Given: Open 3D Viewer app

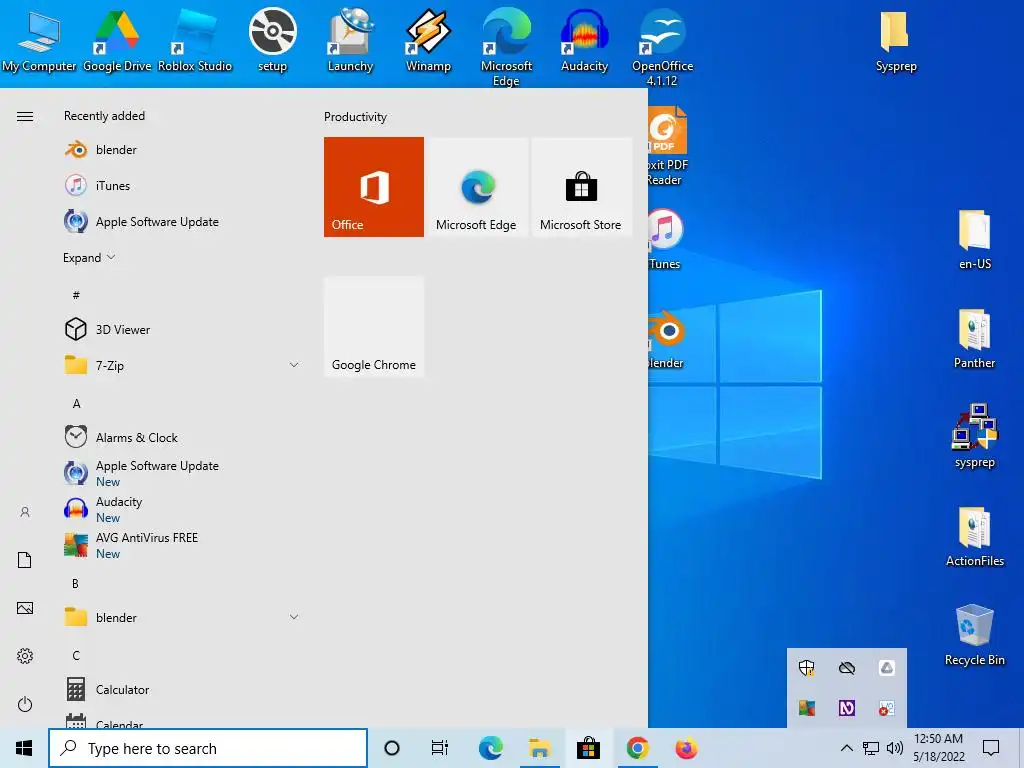Looking at the screenshot, I should (180, 329).
